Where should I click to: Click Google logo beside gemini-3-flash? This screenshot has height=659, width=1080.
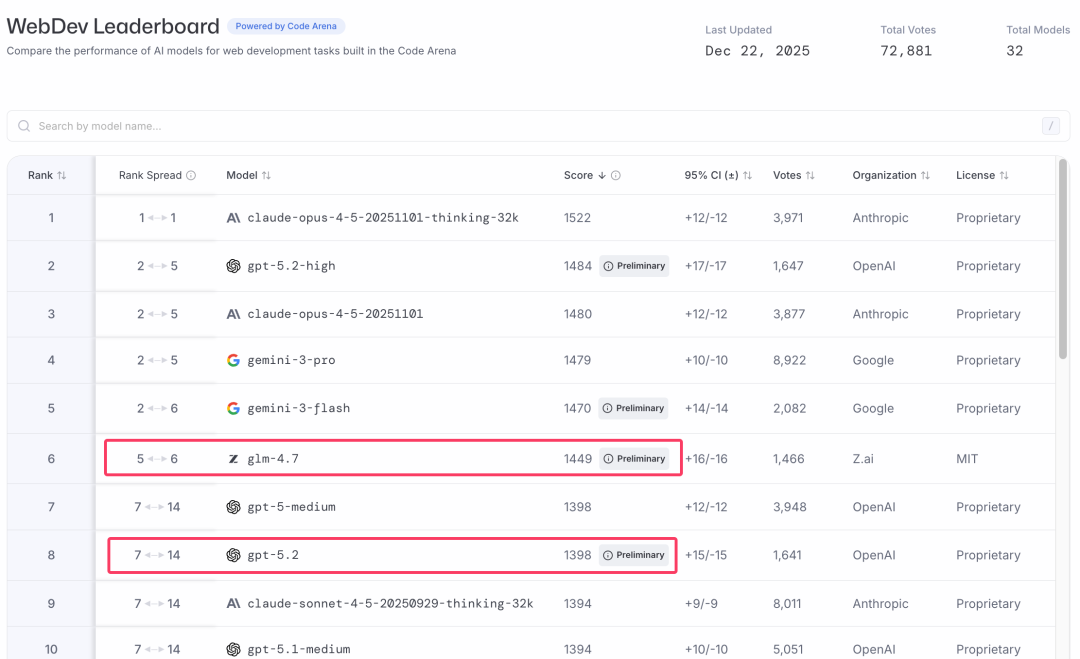tap(233, 408)
